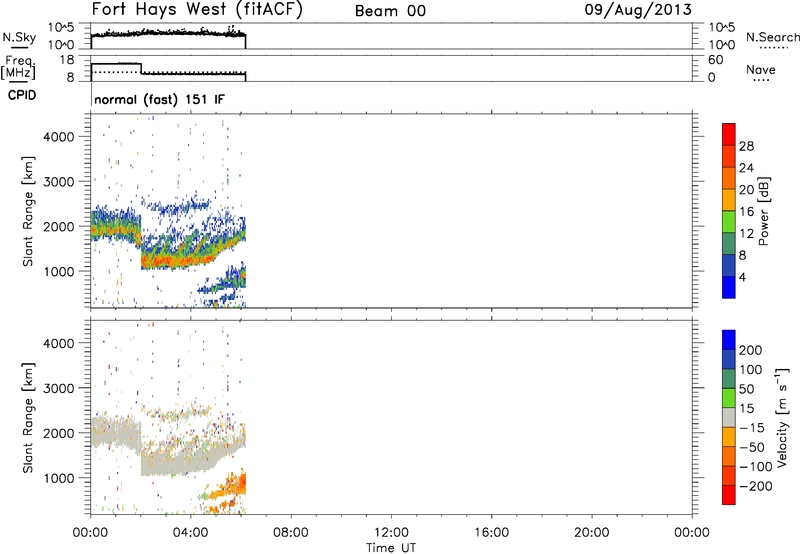Click the '16:00' time axis label
The image size is (800, 554).
pos(491,533)
